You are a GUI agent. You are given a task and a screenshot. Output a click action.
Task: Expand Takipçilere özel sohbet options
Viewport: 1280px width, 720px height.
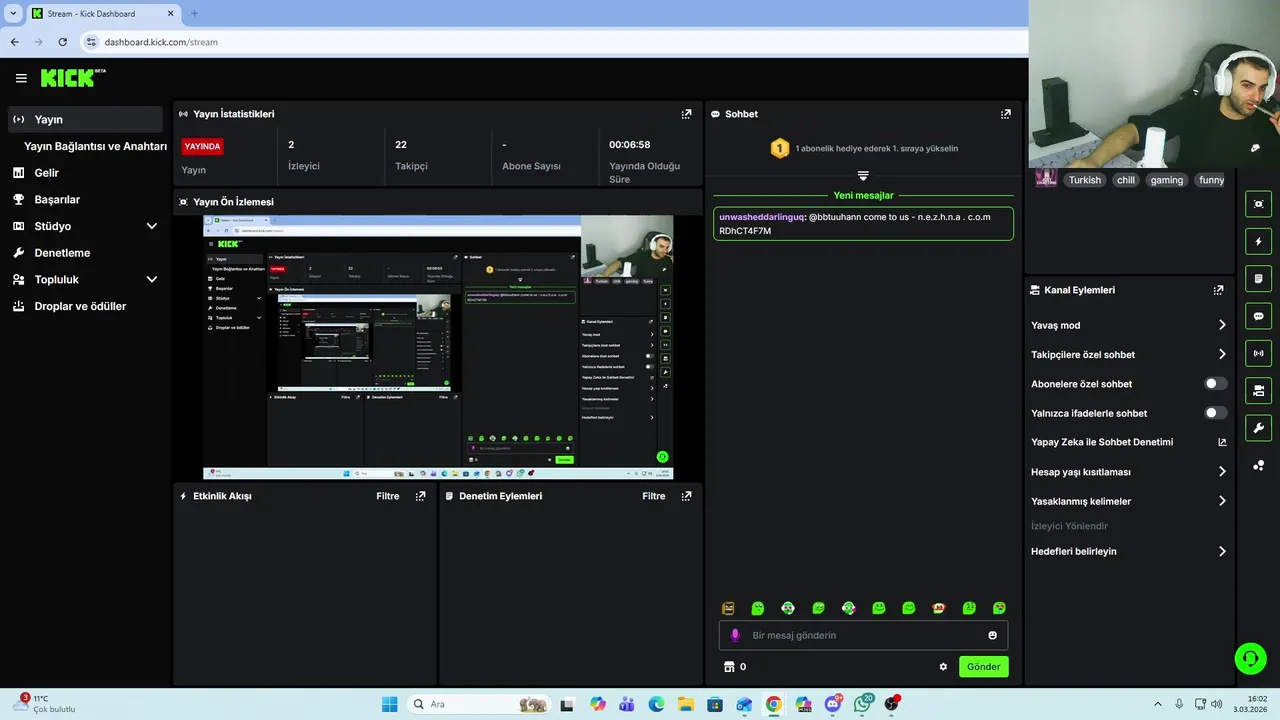[x=1222, y=354]
